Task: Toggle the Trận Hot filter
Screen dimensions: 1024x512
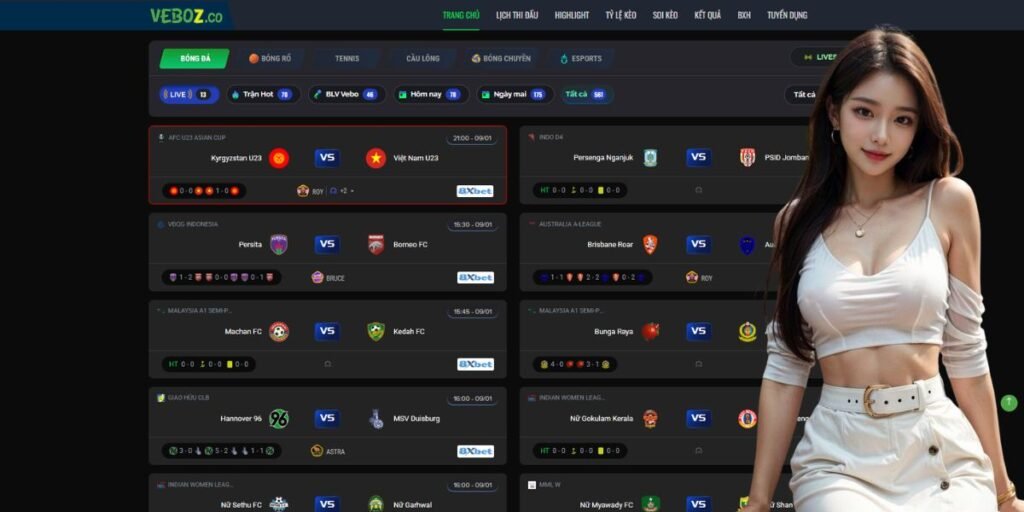Action: (264, 95)
